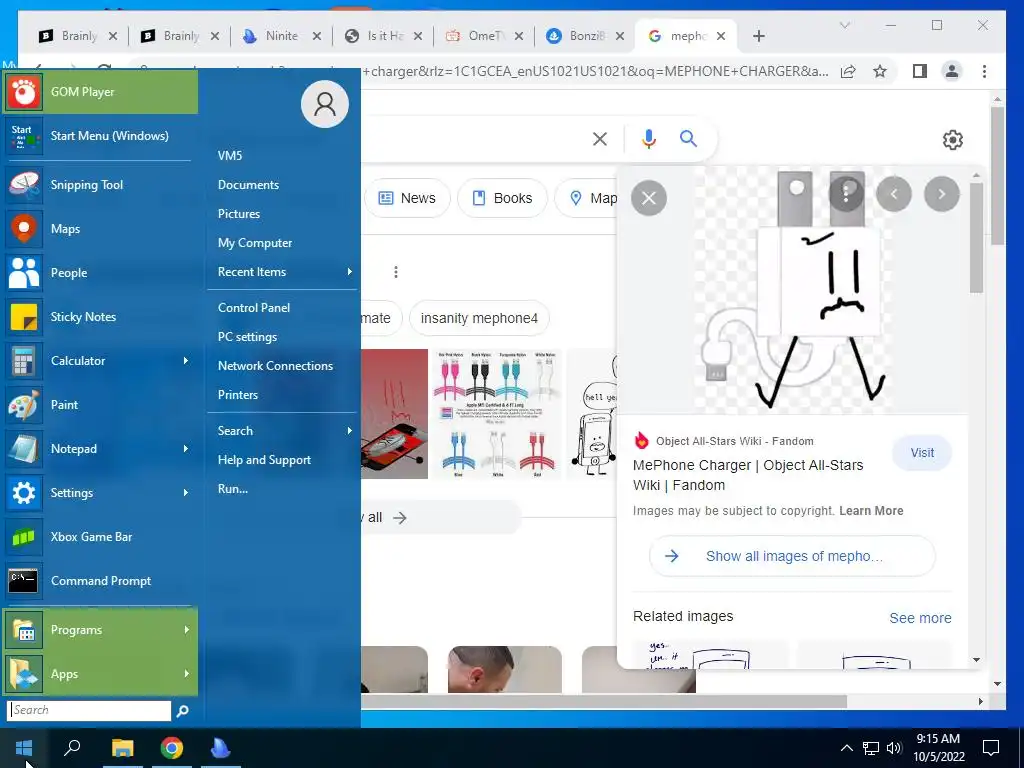This screenshot has width=1024, height=768.
Task: Click the volume speaker tray icon
Action: (x=895, y=748)
